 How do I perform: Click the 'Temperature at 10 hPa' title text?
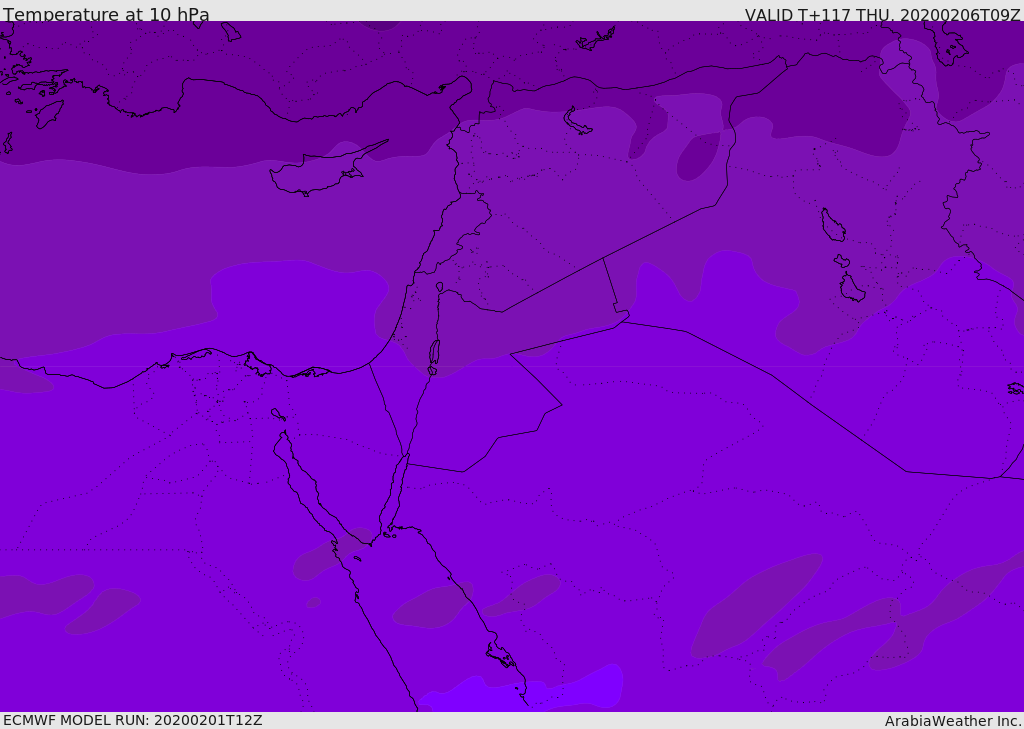click(x=106, y=14)
